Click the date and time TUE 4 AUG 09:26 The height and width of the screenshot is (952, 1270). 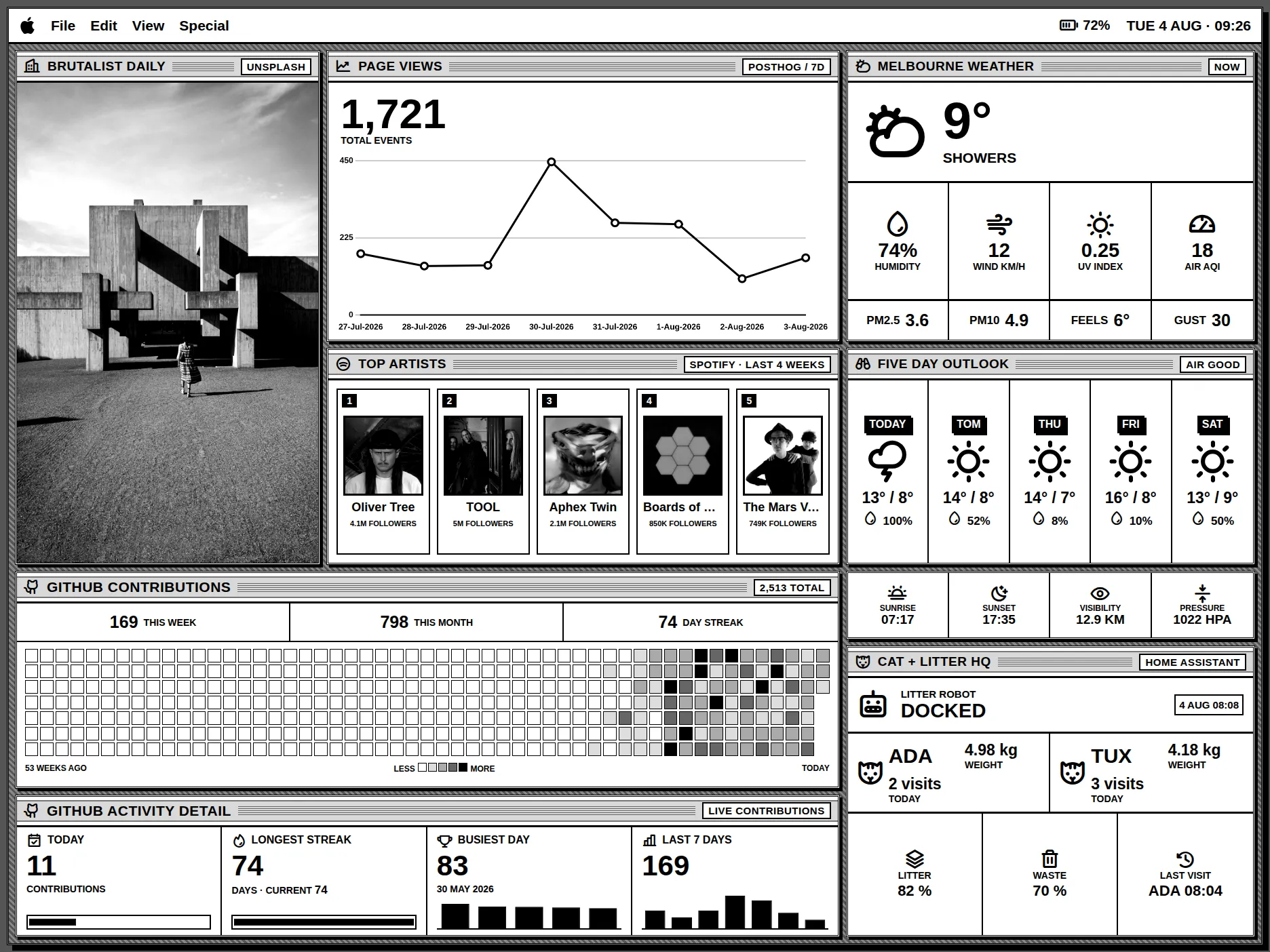point(1189,26)
